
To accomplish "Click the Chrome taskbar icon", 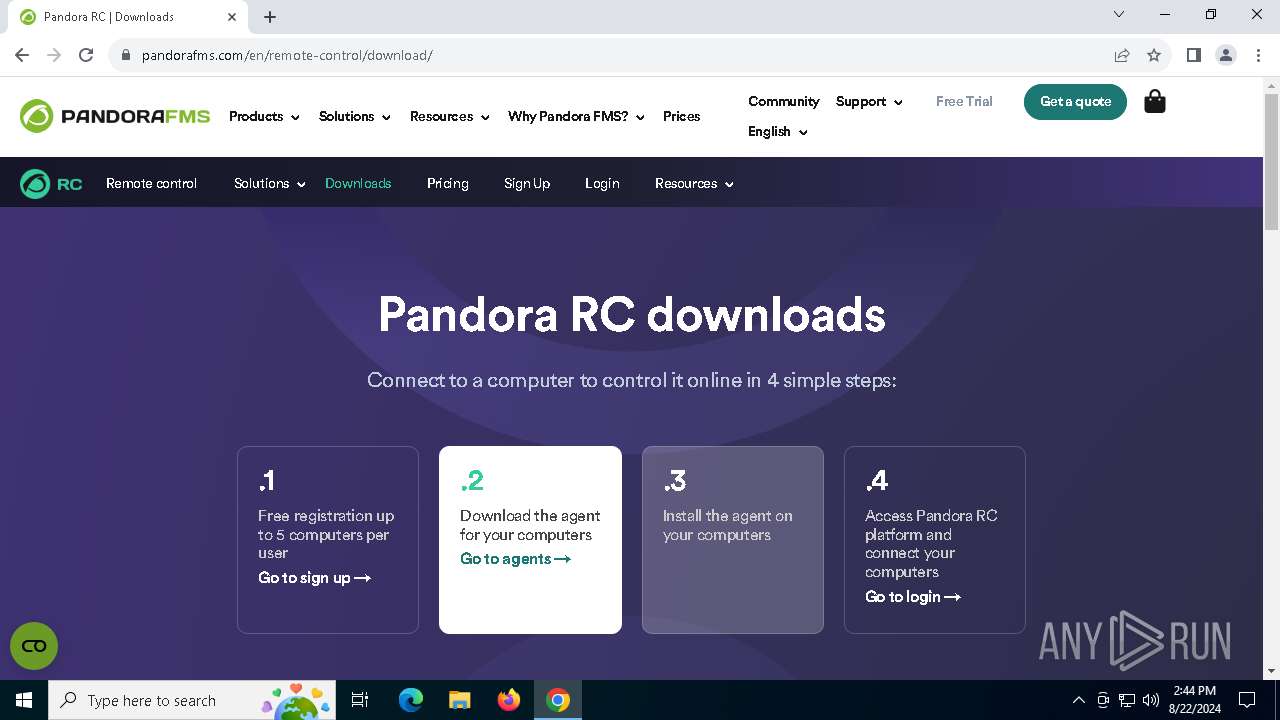I will click(558, 700).
